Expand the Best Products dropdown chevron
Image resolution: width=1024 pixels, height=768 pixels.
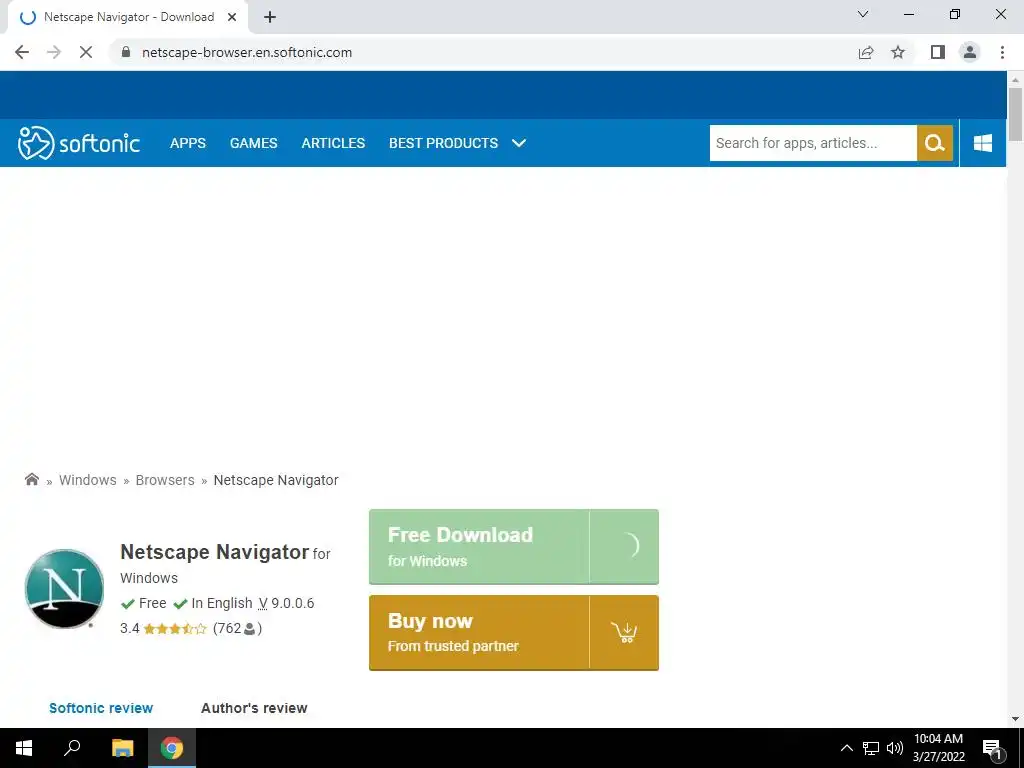(x=519, y=143)
